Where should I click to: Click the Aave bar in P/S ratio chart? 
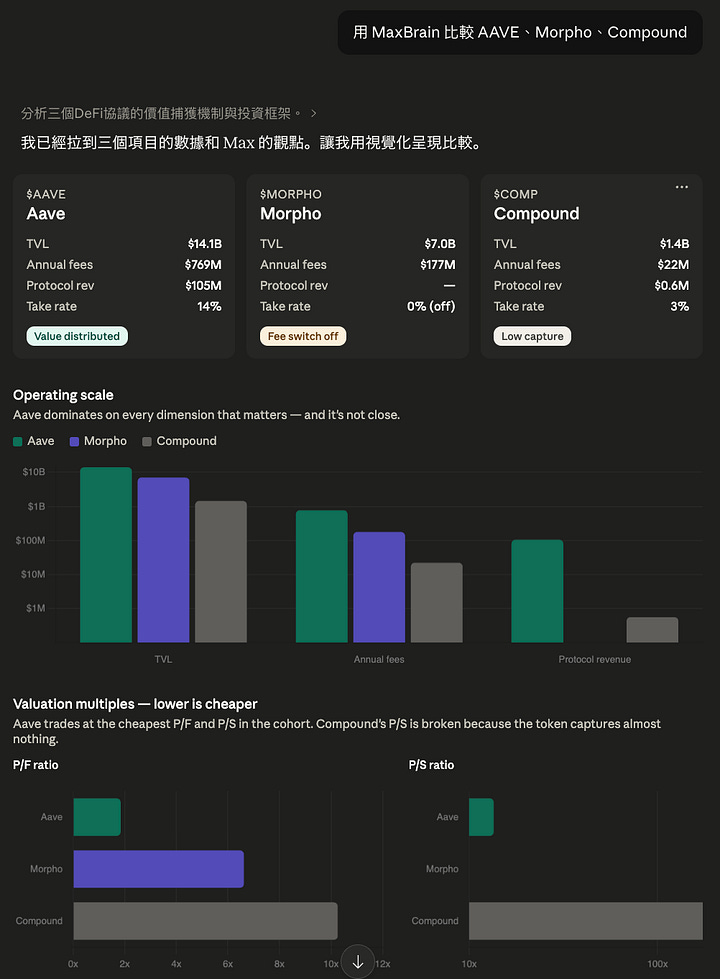pos(481,817)
